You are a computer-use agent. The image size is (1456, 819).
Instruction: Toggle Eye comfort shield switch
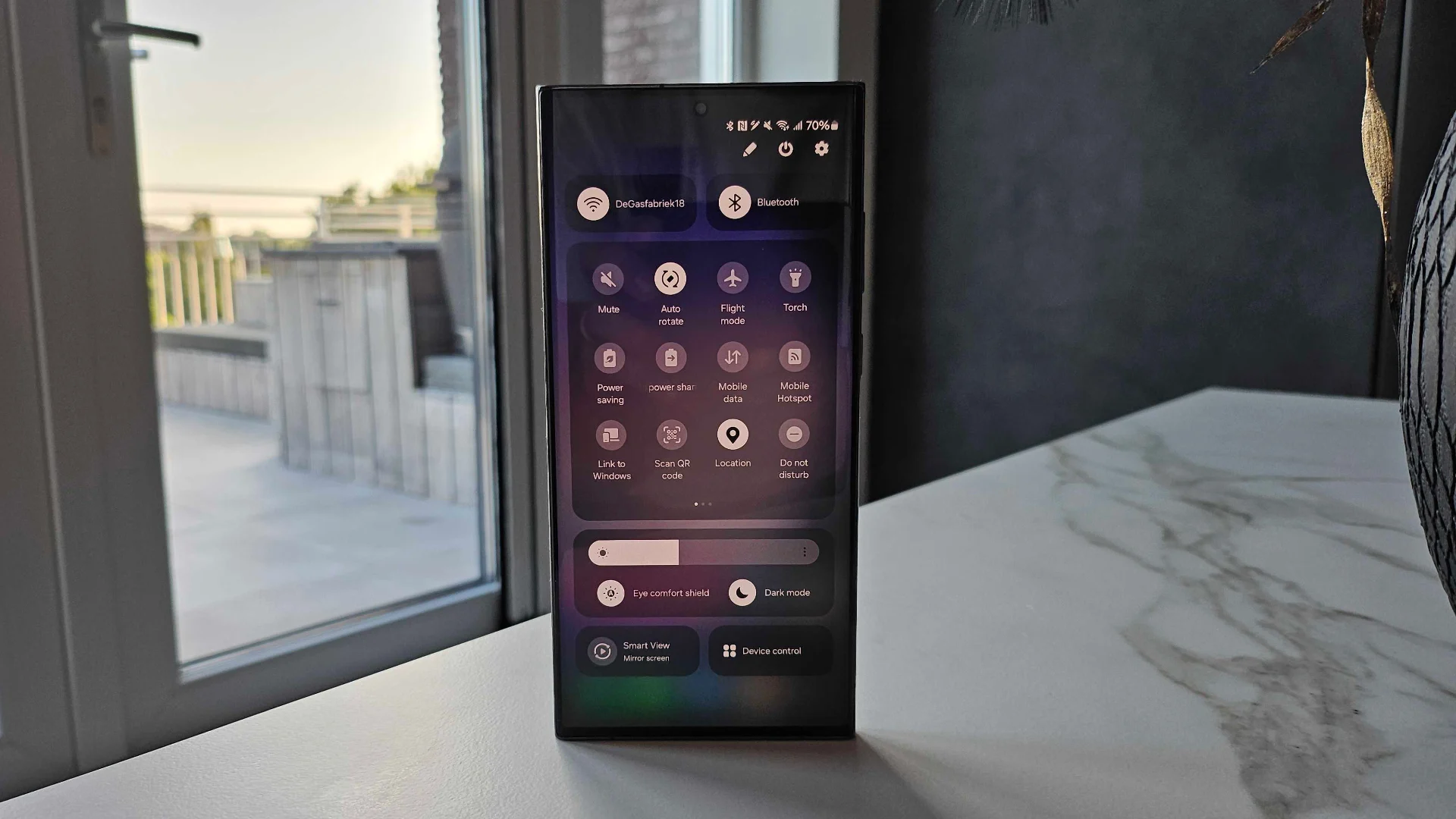coord(610,592)
